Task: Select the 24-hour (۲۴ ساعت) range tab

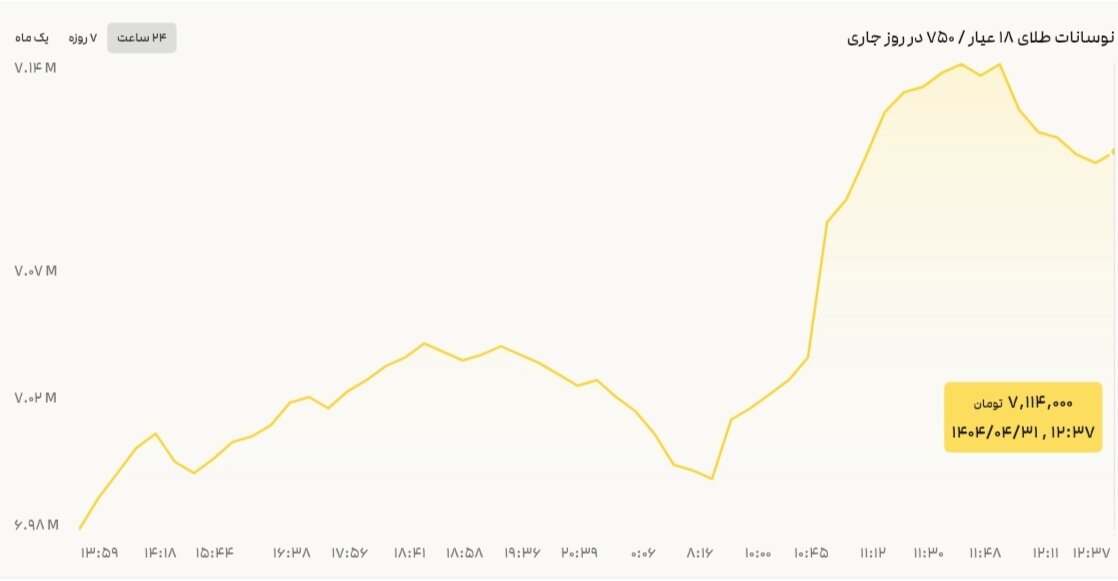Action: (141, 38)
